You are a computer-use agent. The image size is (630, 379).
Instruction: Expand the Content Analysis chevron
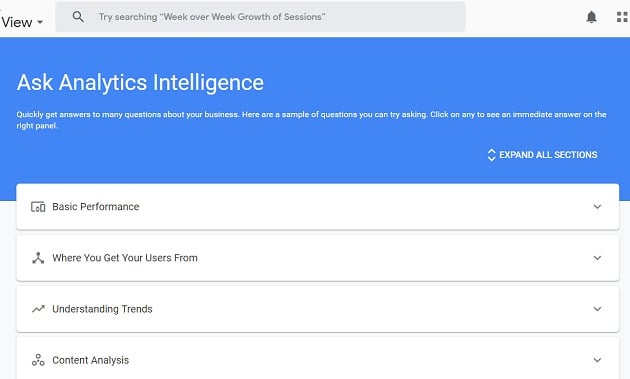coord(597,360)
